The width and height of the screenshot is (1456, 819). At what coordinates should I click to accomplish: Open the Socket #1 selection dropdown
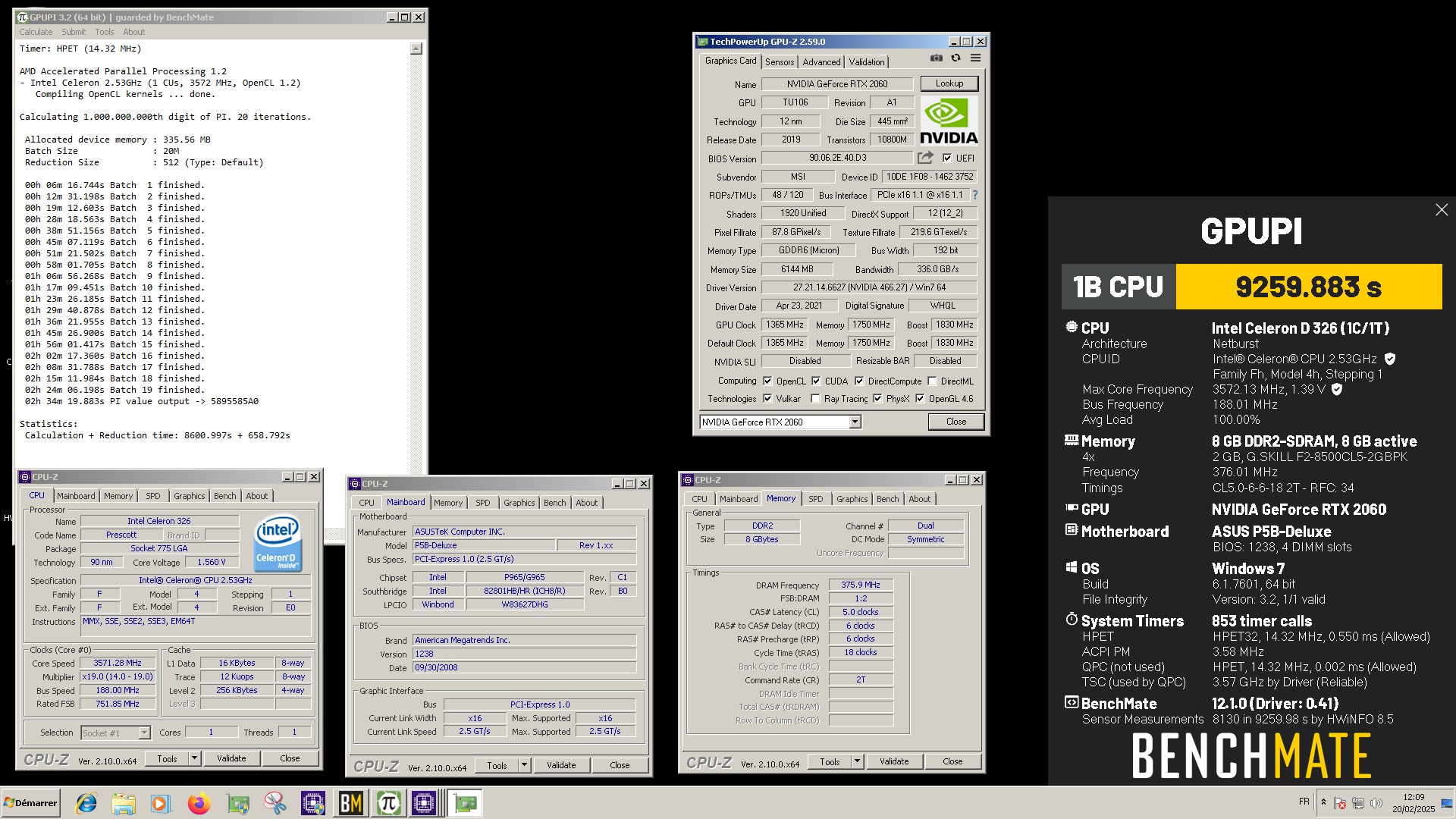coord(115,733)
